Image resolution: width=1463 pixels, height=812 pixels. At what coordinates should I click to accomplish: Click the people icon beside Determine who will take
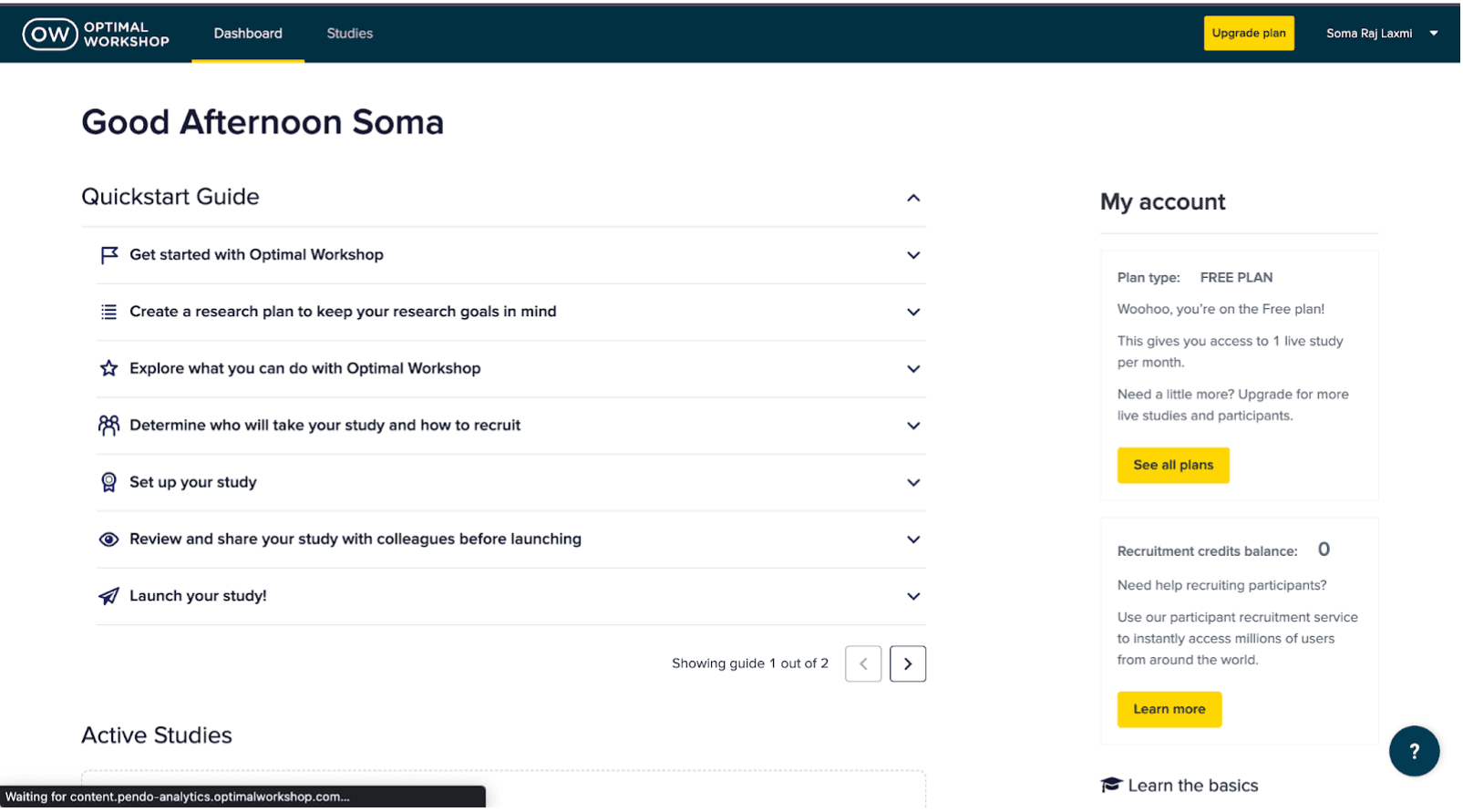[x=109, y=426]
